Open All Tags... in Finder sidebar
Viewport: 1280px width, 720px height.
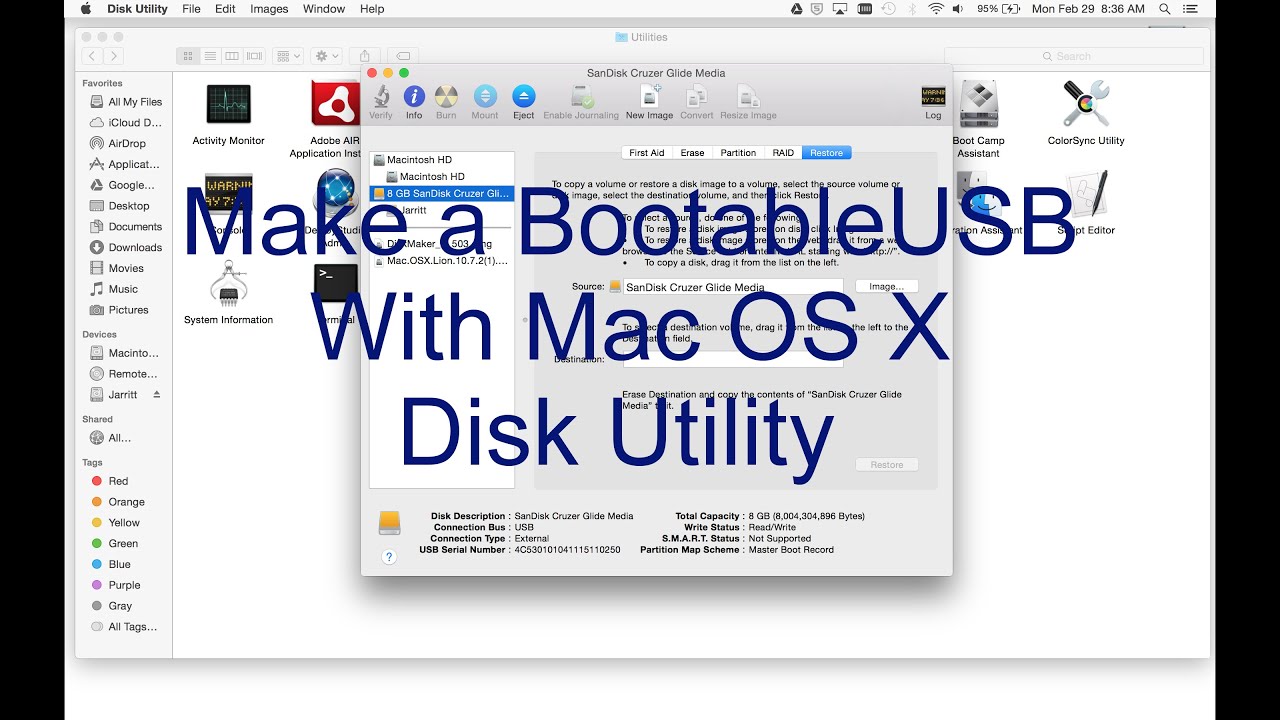pyautogui.click(x=125, y=627)
